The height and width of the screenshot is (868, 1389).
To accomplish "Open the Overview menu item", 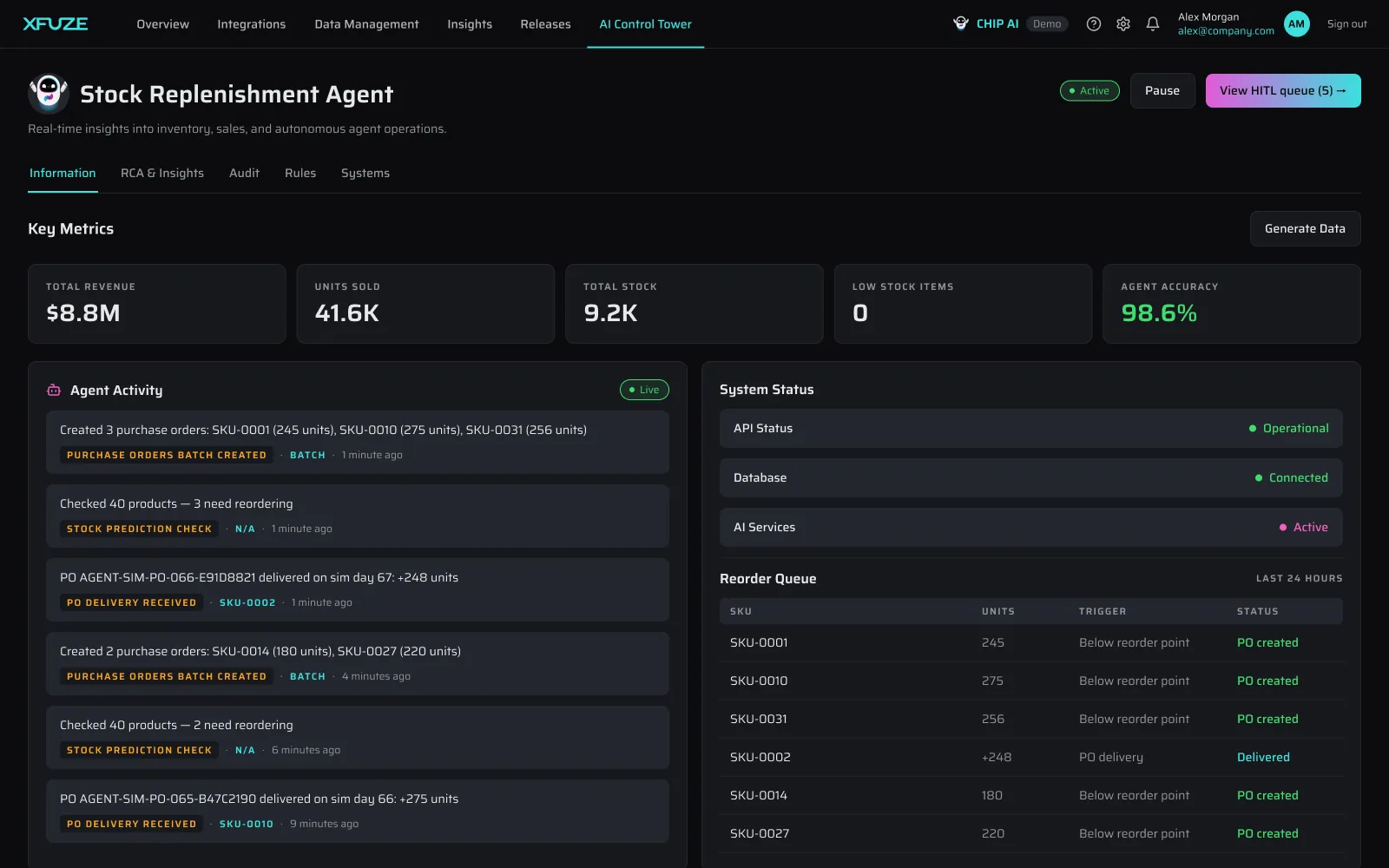I will [x=162, y=24].
